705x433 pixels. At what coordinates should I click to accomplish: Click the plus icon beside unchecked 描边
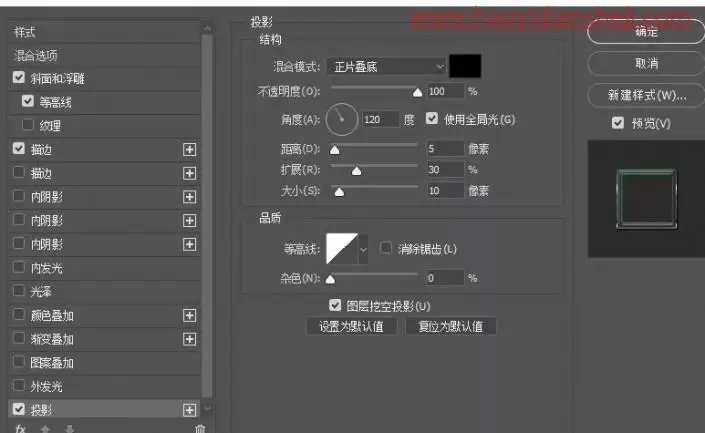point(189,174)
